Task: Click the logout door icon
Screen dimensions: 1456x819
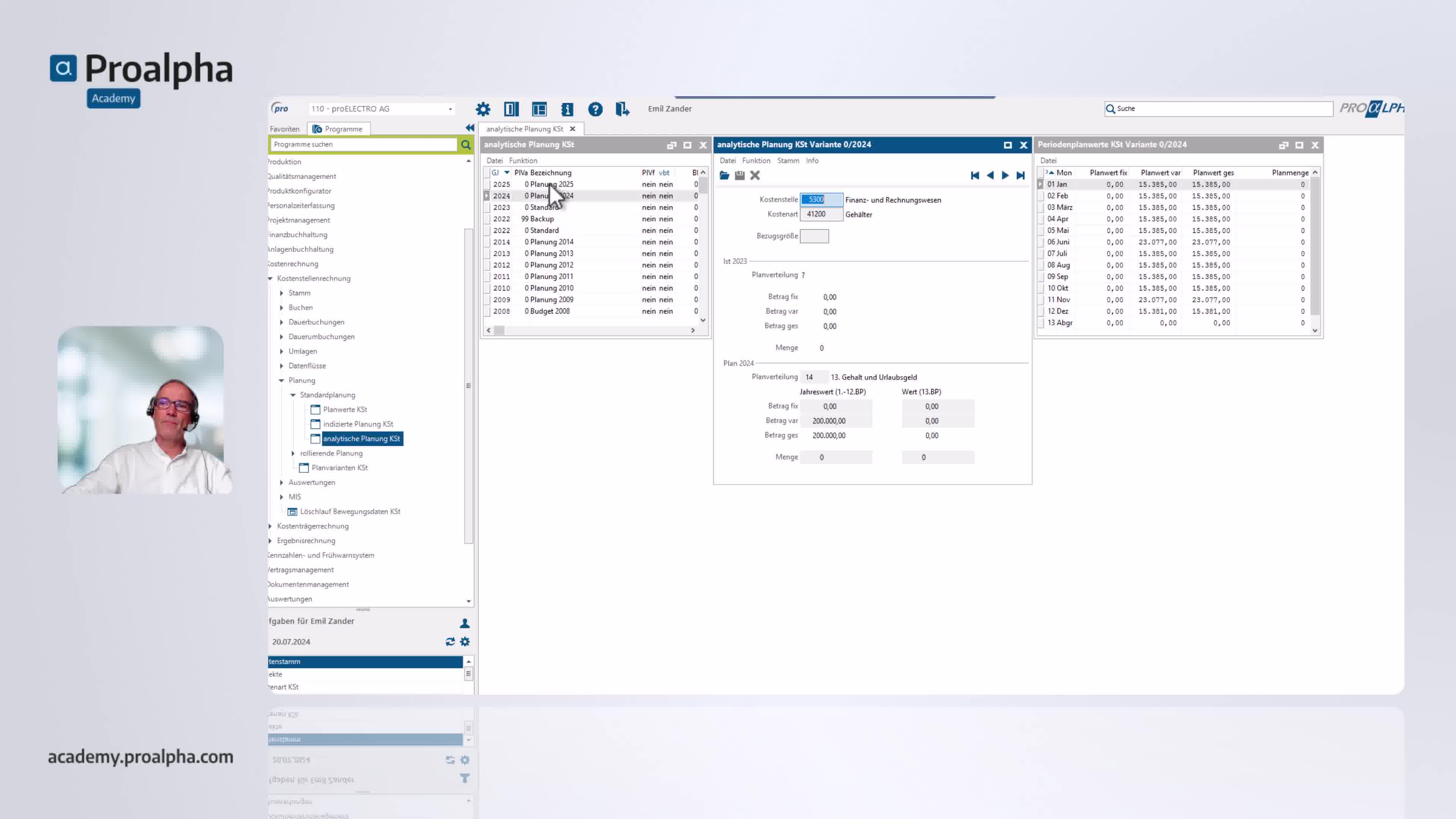Action: pos(622,109)
